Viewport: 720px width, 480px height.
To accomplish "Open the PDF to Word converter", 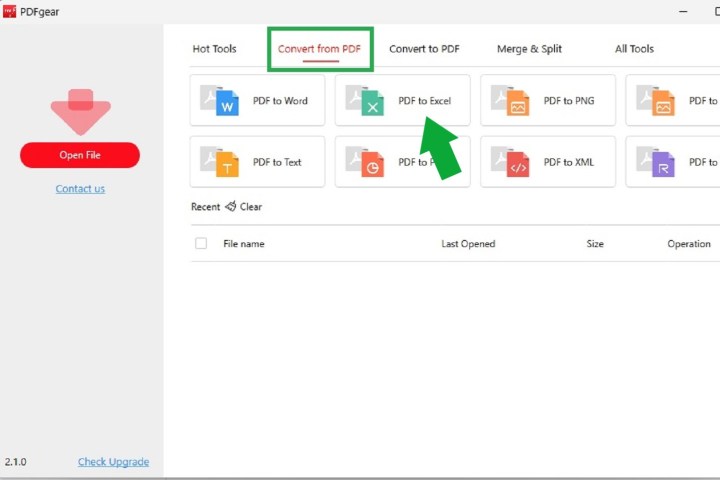I will pos(257,101).
